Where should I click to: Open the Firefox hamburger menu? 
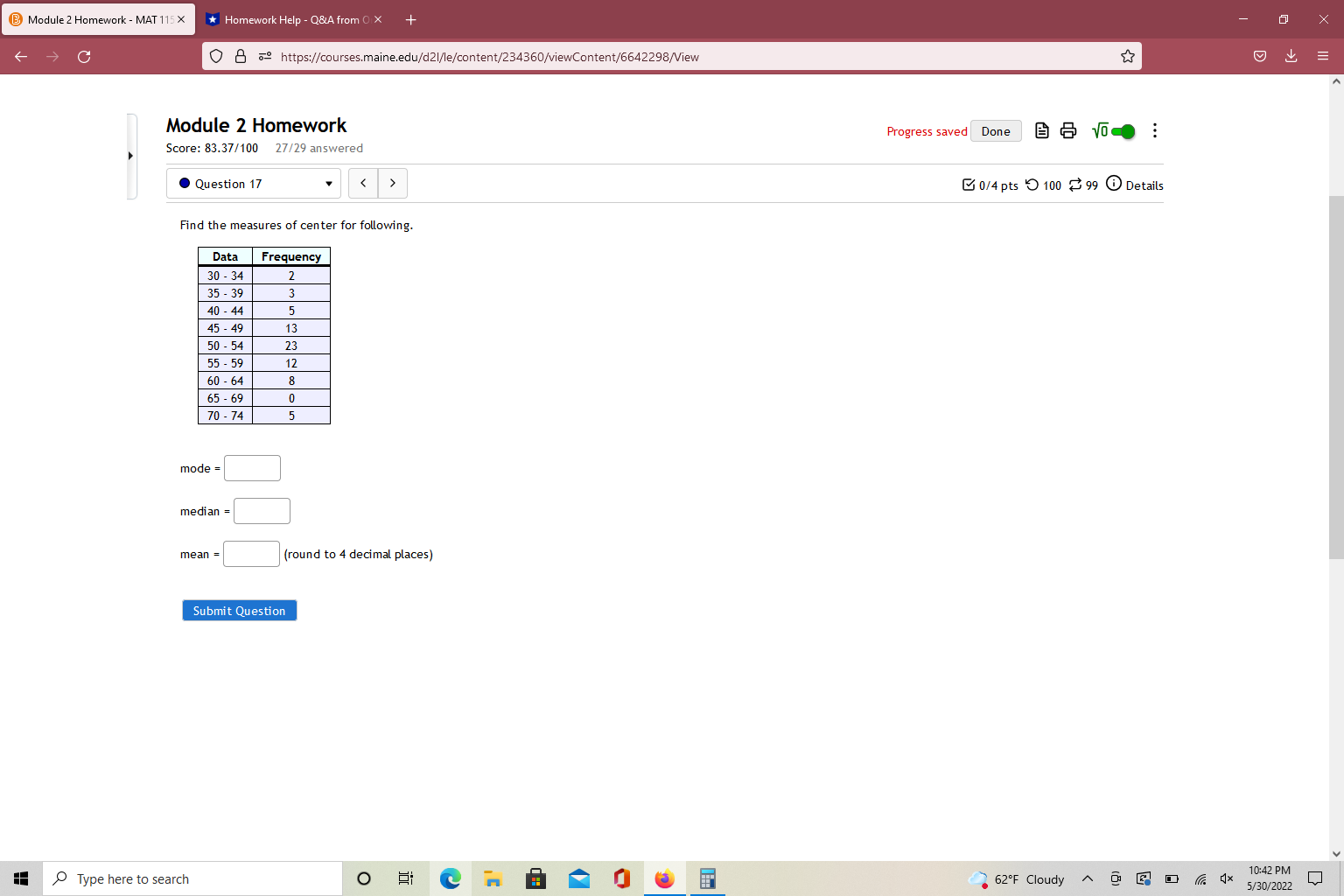[1322, 56]
